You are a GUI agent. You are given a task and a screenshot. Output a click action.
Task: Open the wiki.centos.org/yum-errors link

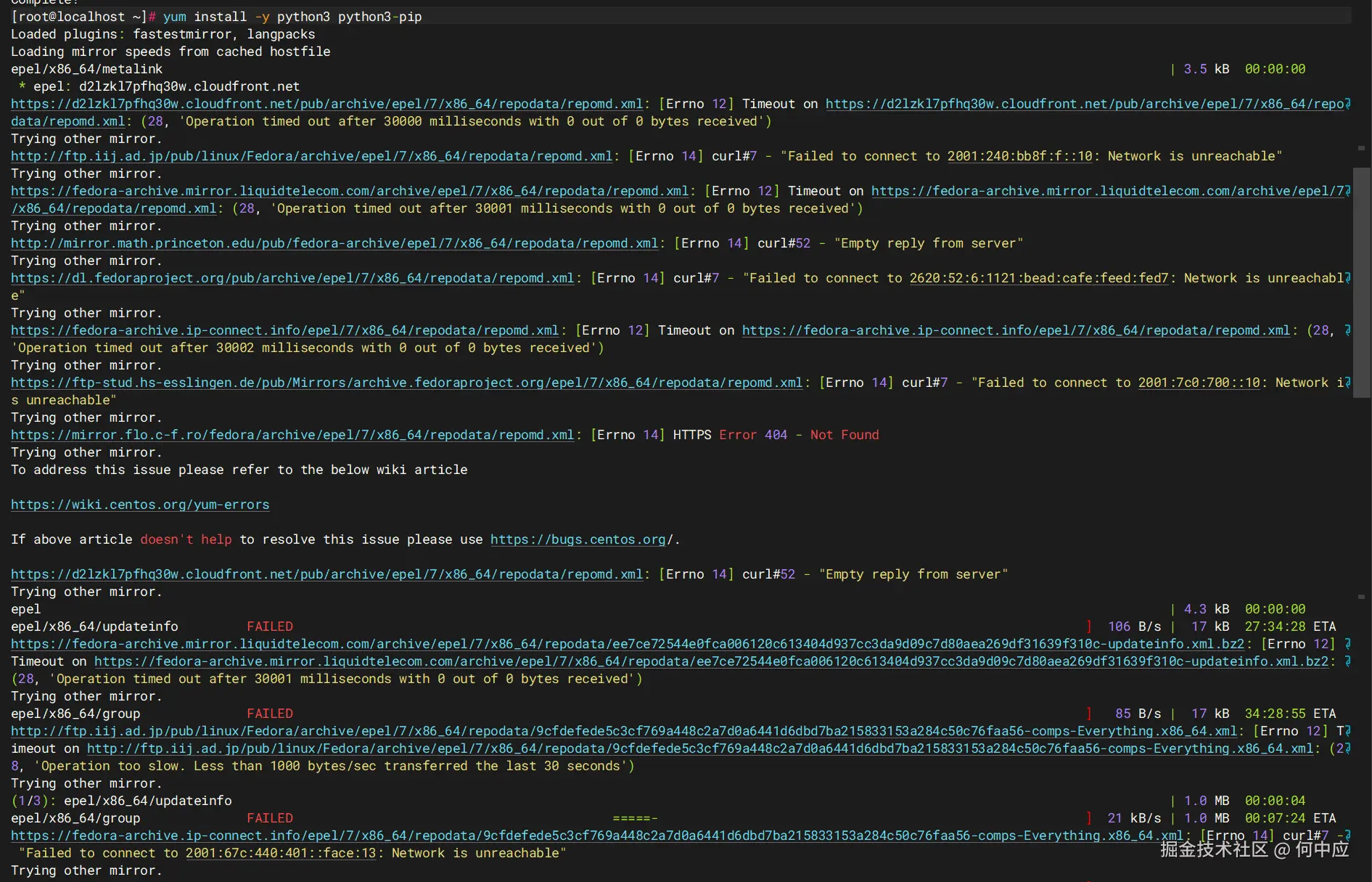(x=140, y=505)
